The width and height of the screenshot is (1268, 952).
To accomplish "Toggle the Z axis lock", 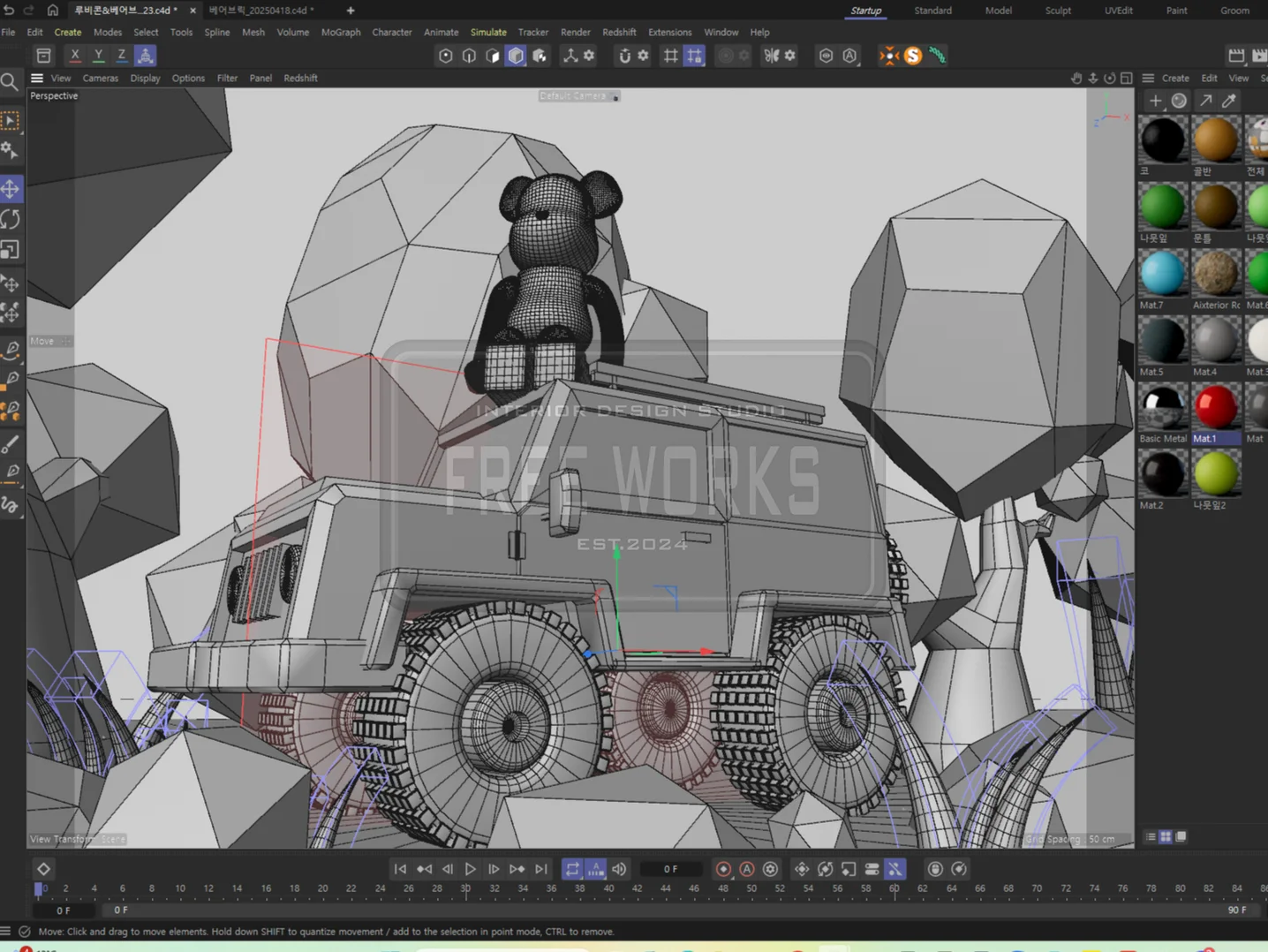I will pos(121,56).
